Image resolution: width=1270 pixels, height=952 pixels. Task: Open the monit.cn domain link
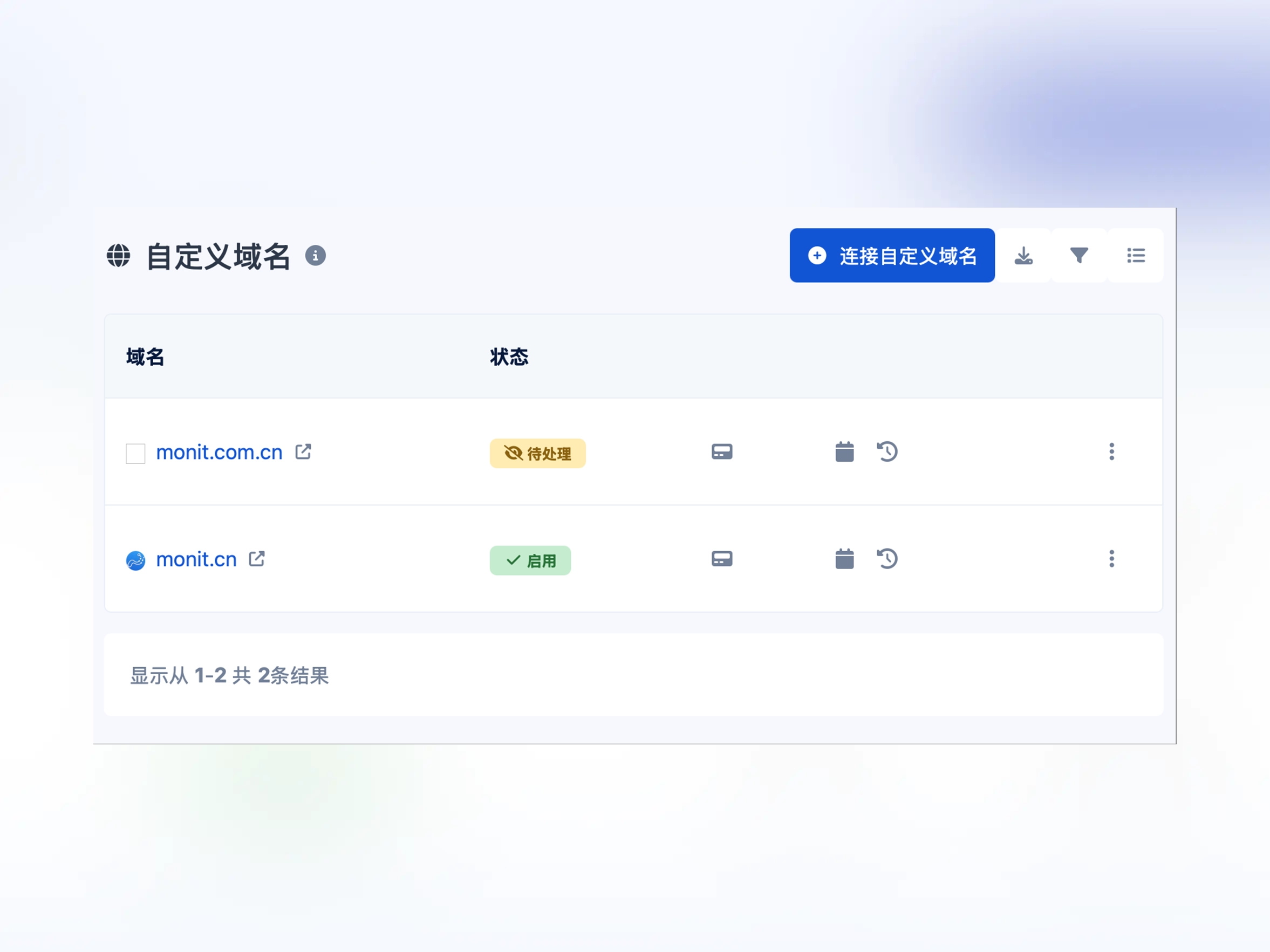tap(196, 559)
